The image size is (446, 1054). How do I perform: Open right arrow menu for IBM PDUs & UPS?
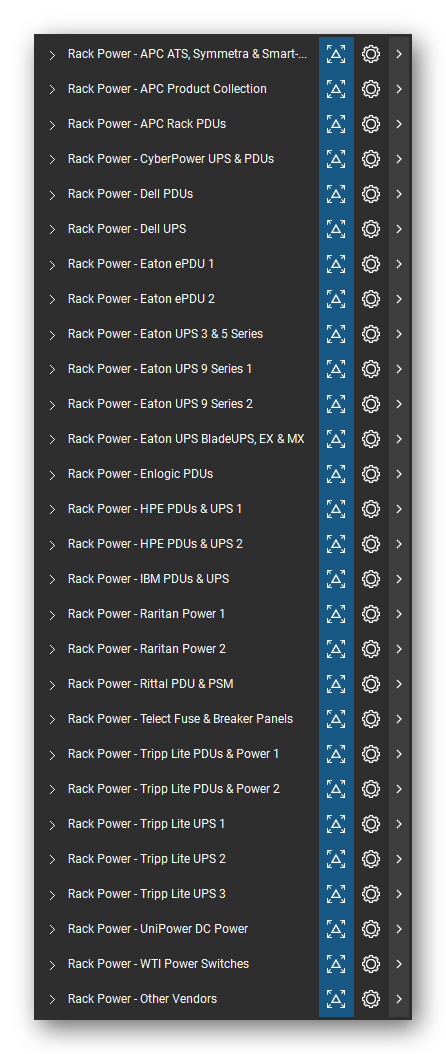pos(399,579)
